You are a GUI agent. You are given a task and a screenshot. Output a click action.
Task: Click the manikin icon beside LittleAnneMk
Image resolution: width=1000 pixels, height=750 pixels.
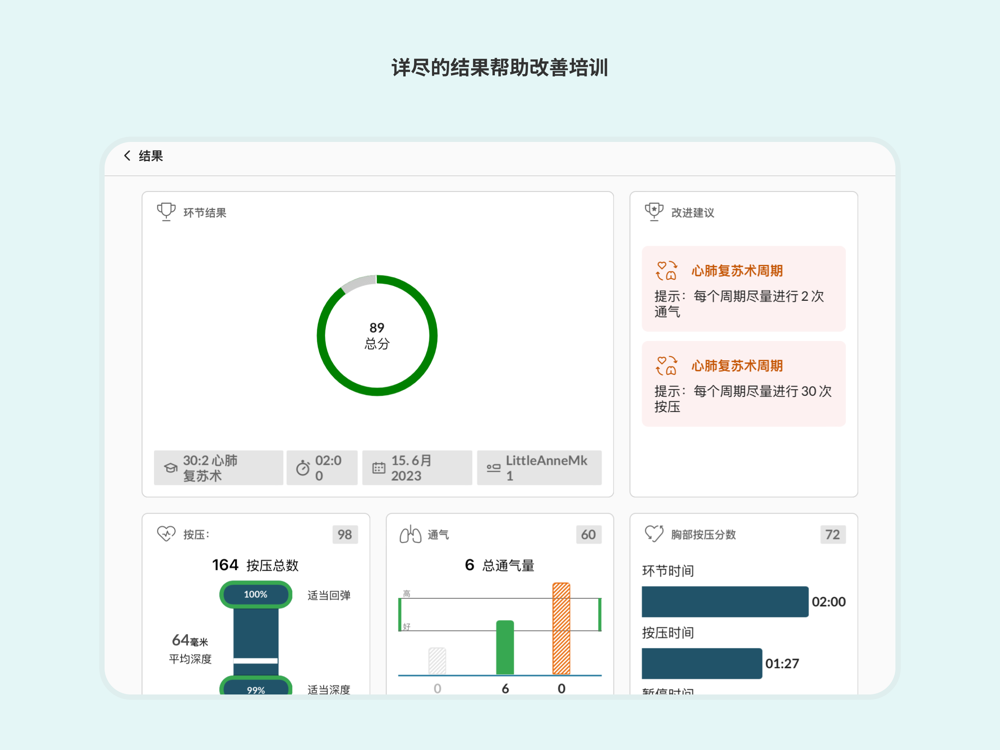(x=494, y=468)
